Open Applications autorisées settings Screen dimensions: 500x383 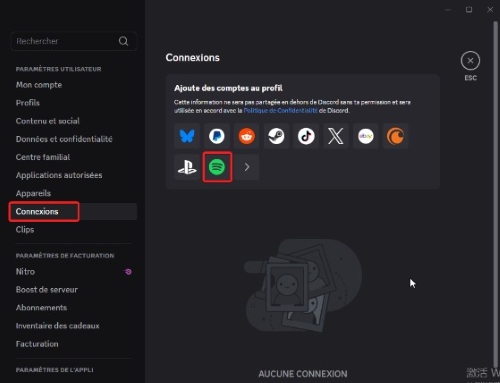tap(59, 175)
